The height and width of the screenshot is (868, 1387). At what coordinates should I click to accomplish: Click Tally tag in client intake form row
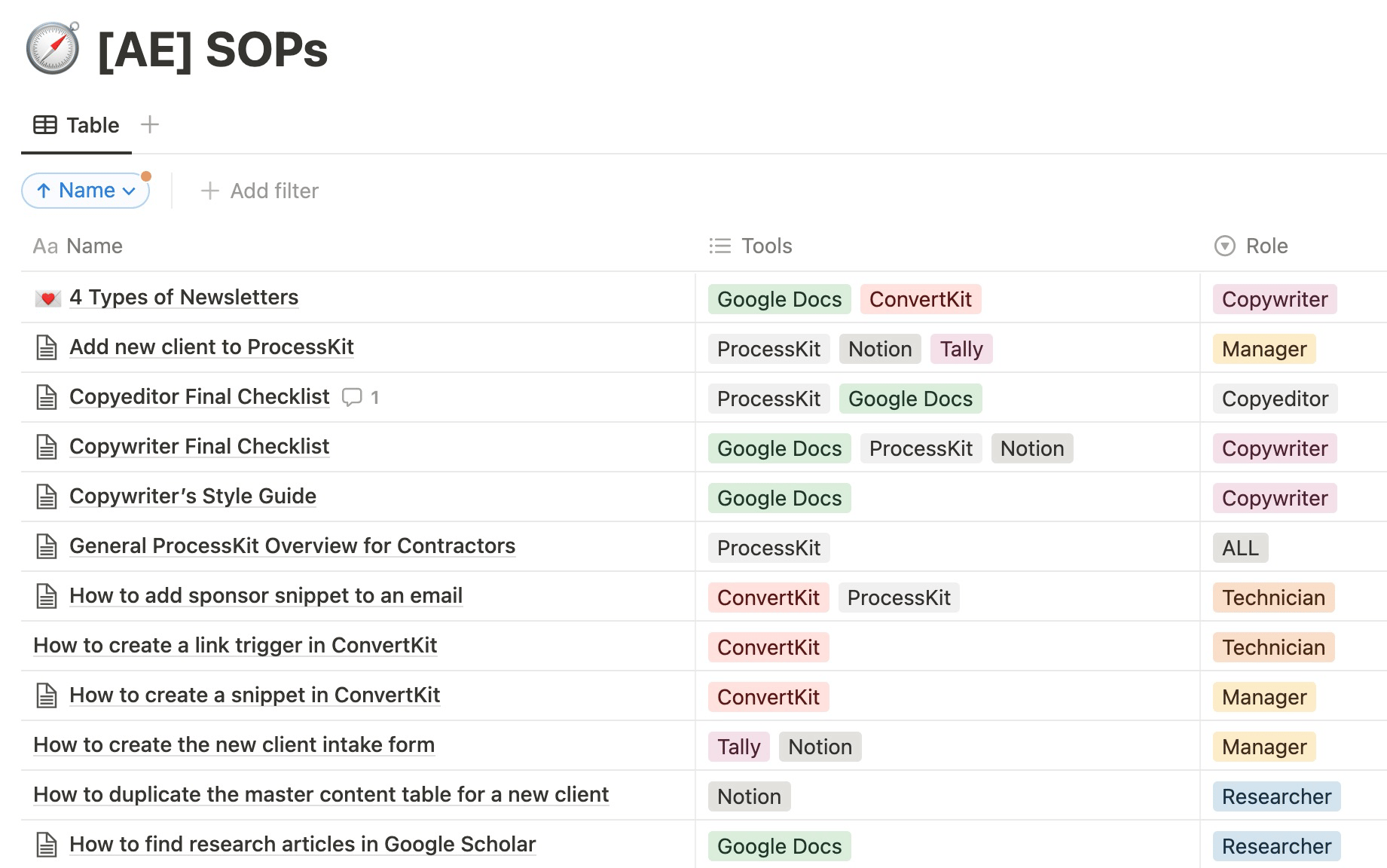739,747
